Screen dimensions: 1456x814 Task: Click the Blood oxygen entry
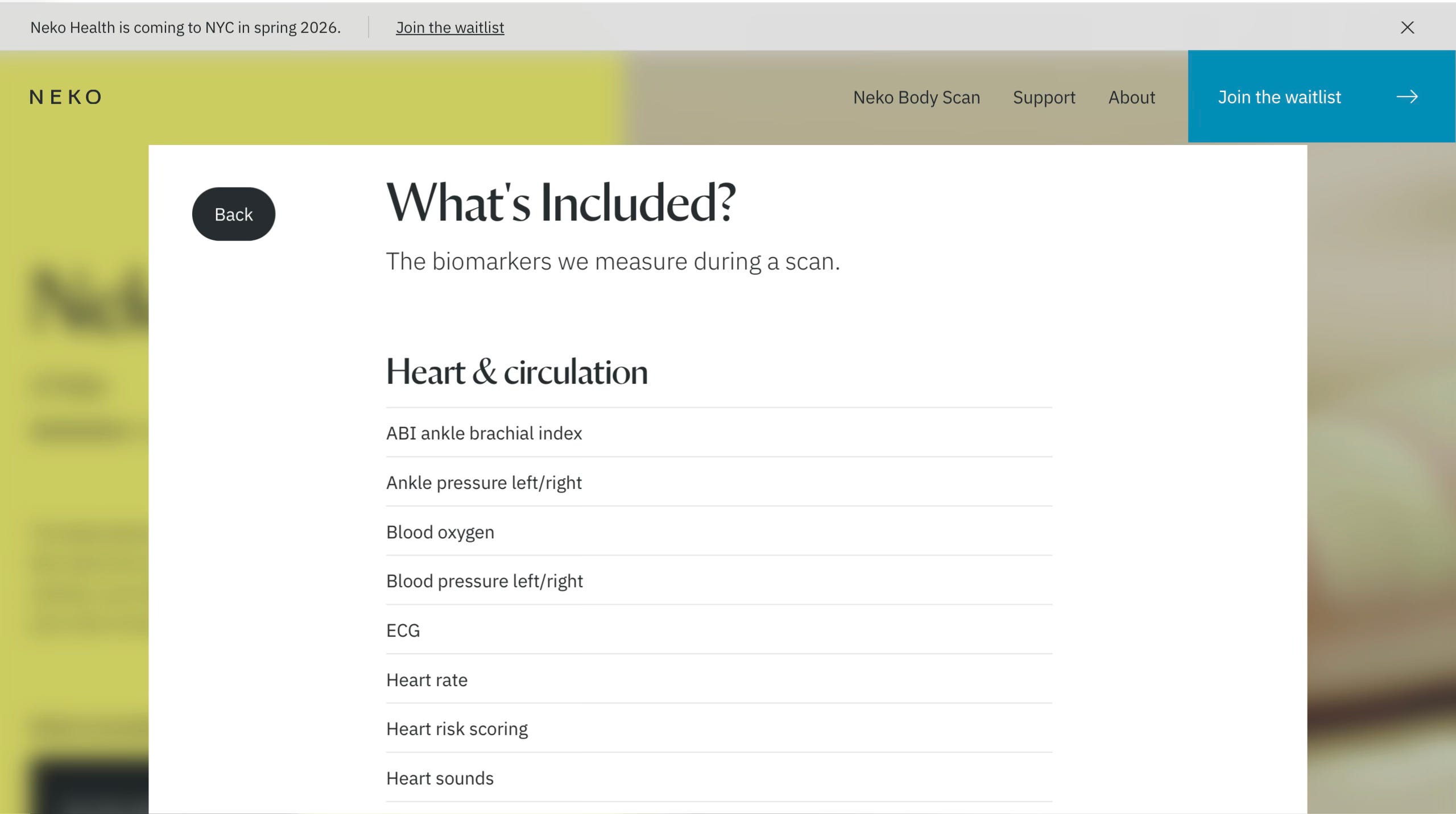(x=719, y=532)
